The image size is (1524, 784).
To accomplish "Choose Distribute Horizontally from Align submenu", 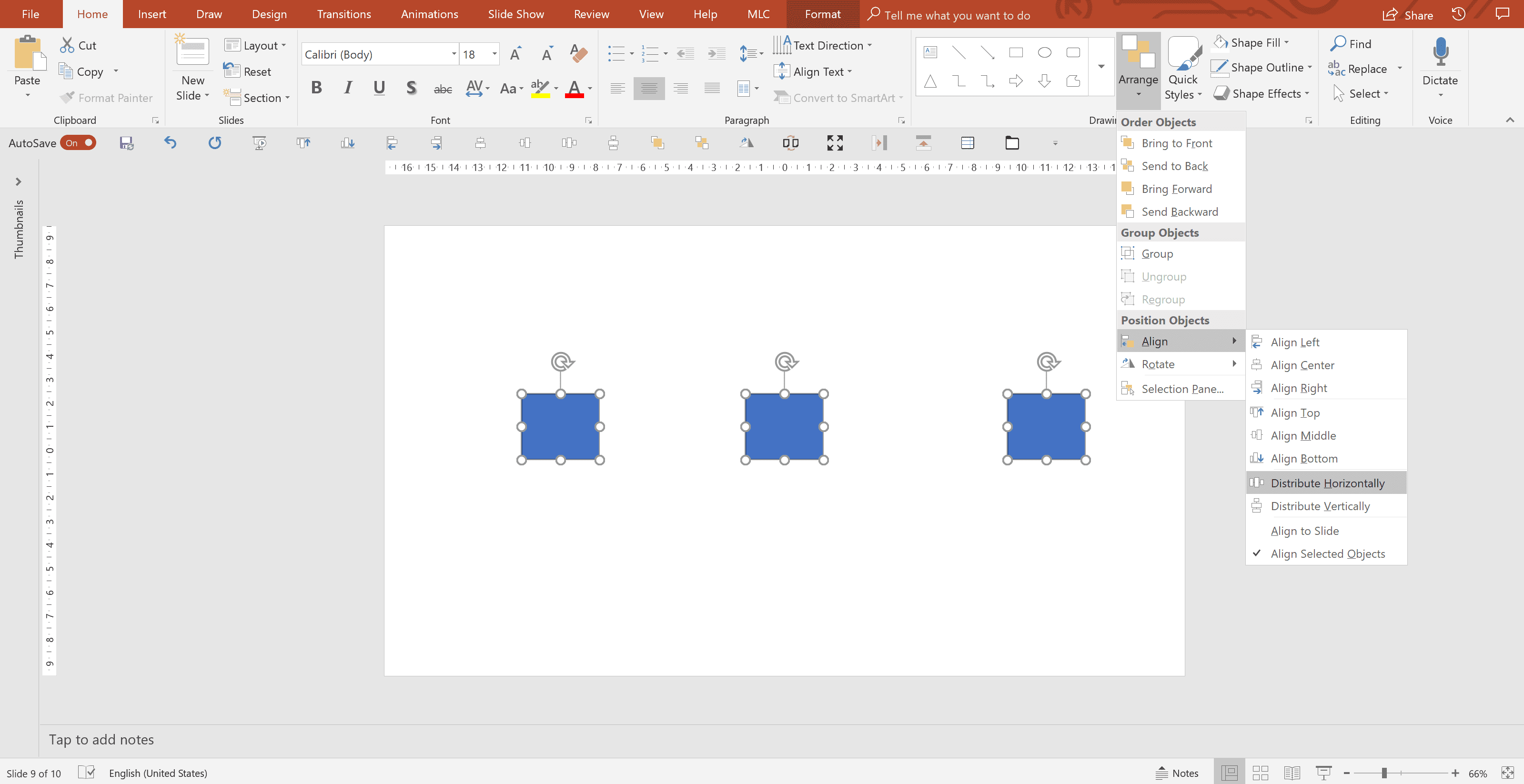I will (1327, 483).
